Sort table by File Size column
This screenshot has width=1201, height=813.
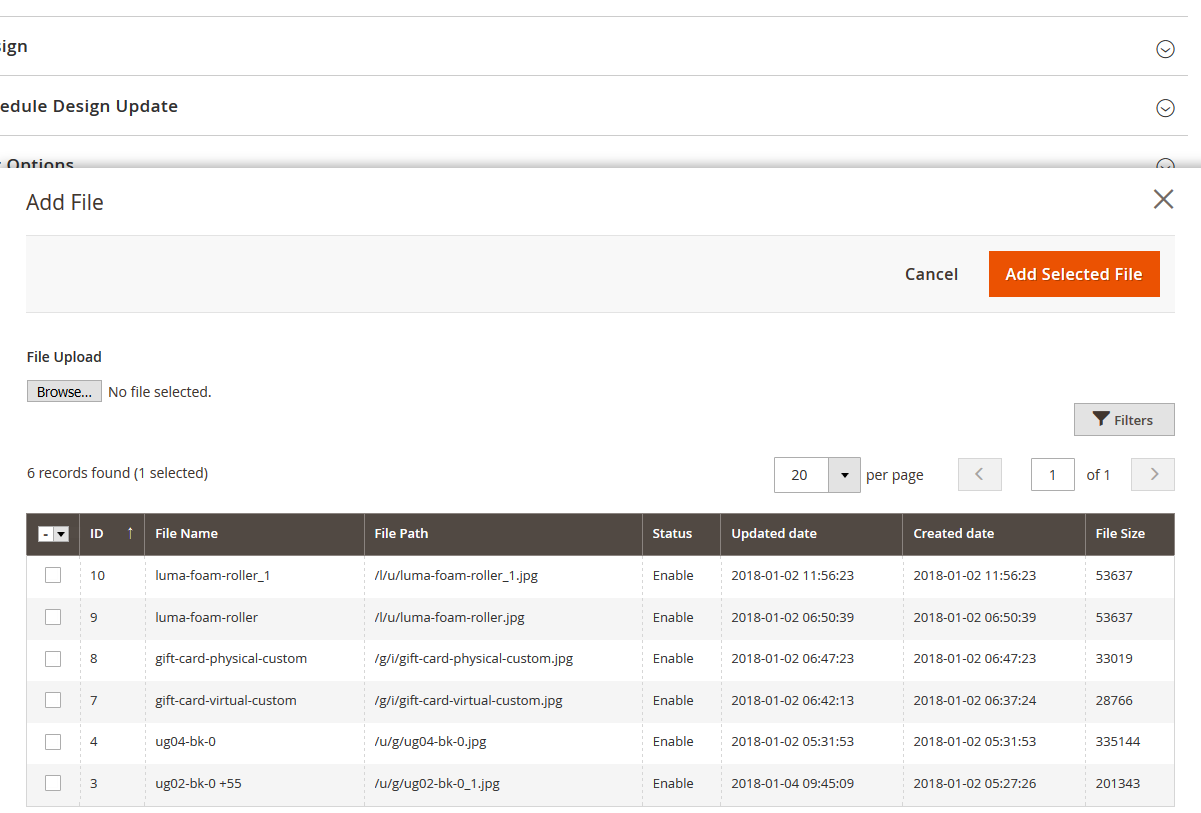pos(1120,534)
